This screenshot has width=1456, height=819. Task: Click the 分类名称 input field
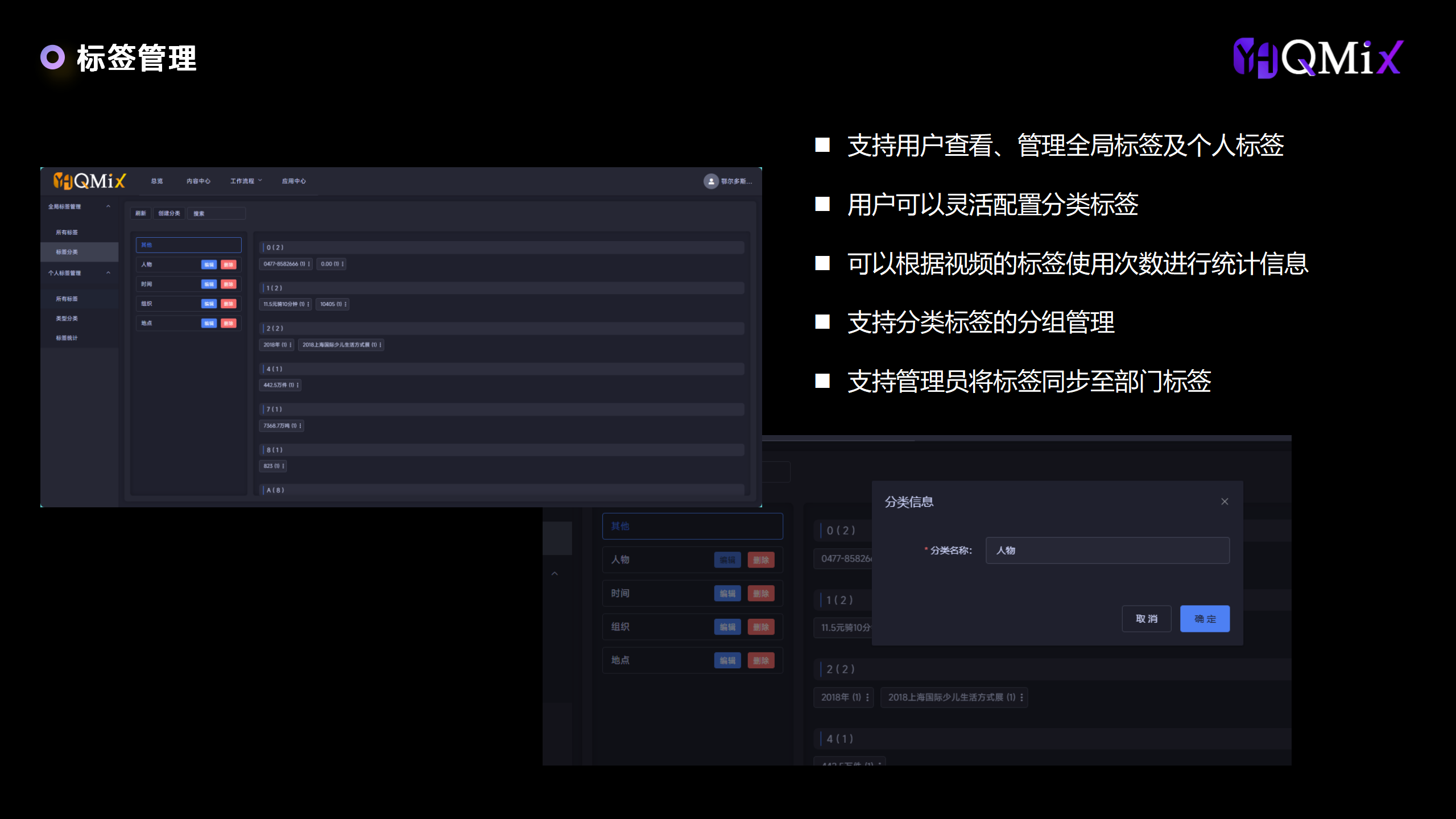coord(1107,550)
